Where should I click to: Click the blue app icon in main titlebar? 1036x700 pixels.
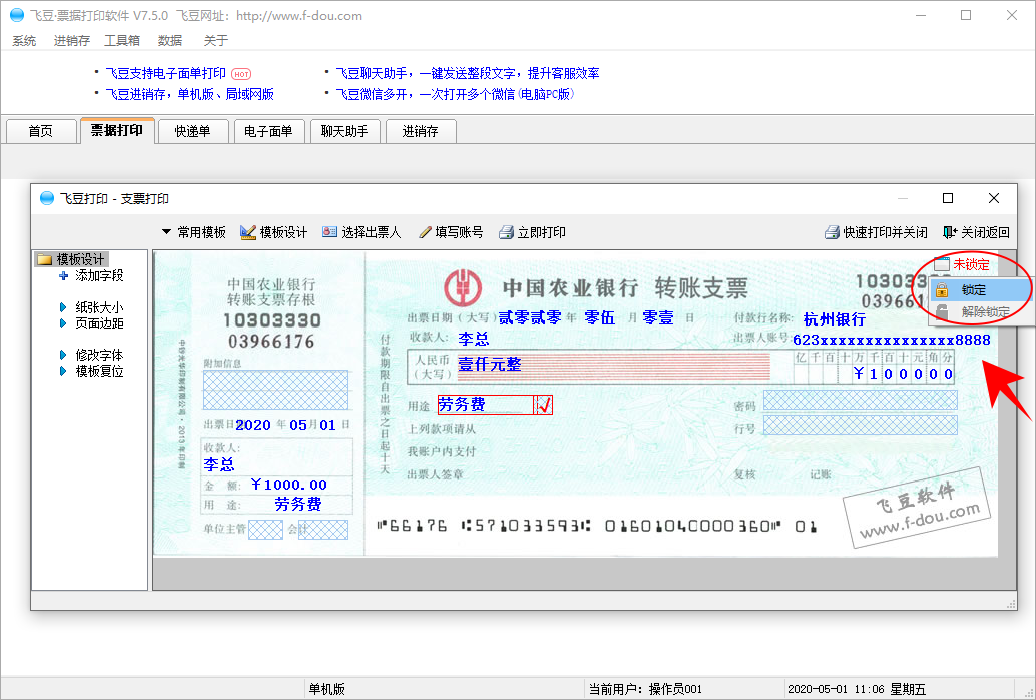pos(17,15)
